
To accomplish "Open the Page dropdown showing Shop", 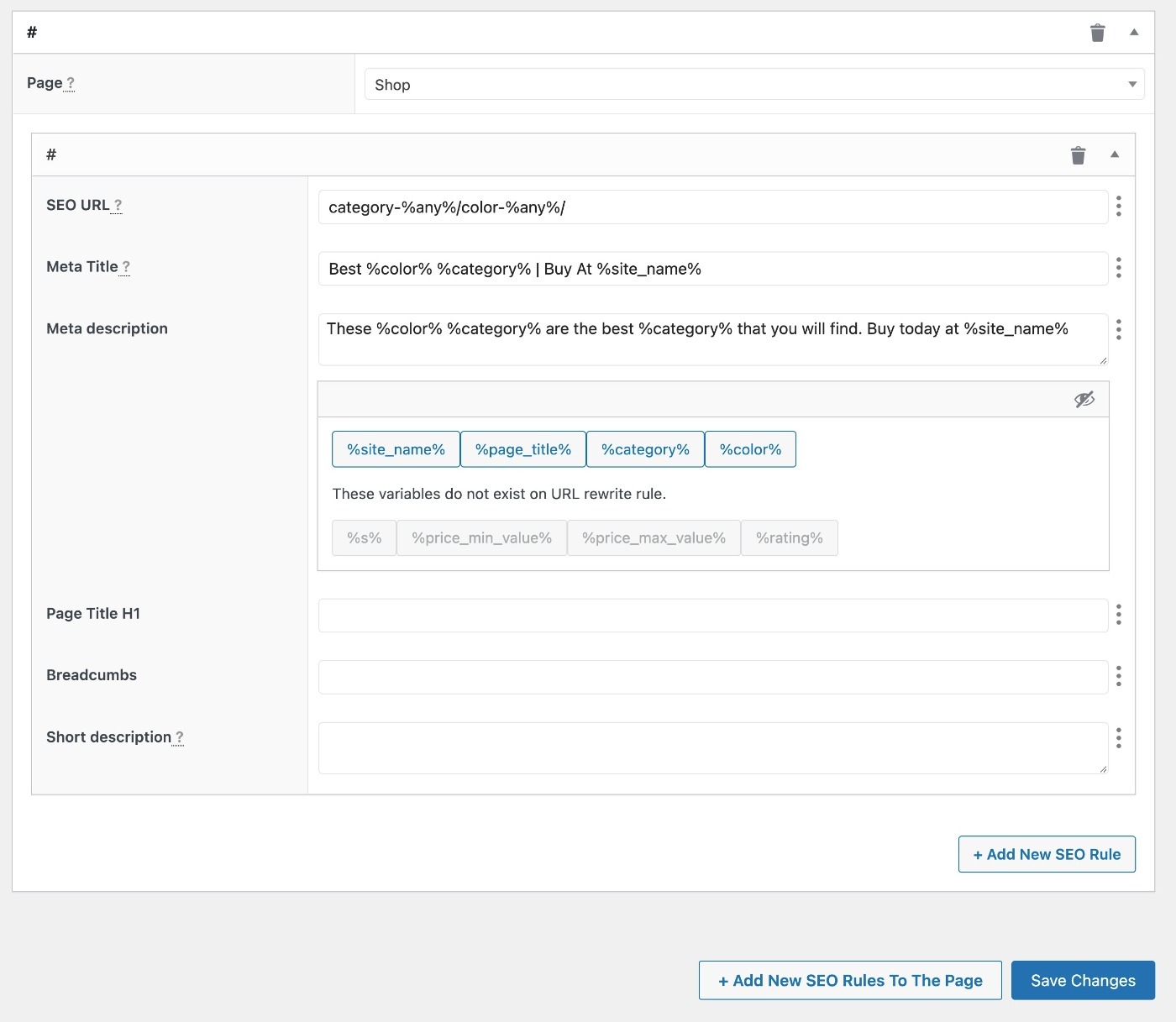I will (x=754, y=84).
